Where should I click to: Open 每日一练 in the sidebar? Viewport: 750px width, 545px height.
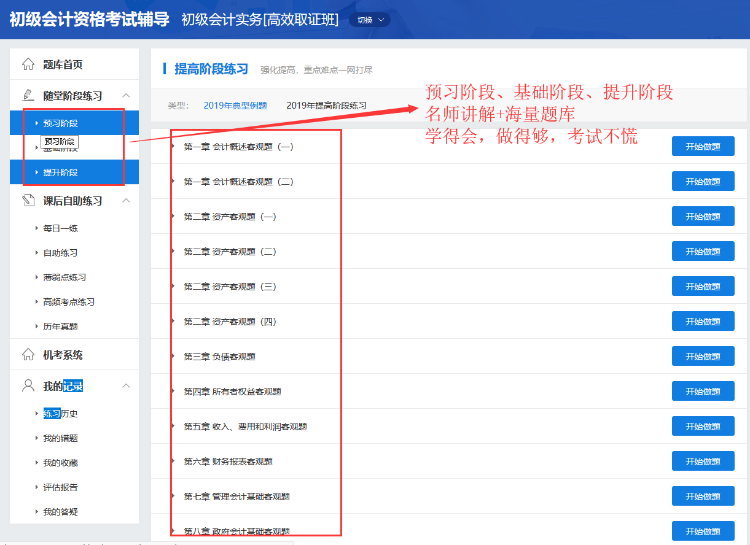click(60, 228)
